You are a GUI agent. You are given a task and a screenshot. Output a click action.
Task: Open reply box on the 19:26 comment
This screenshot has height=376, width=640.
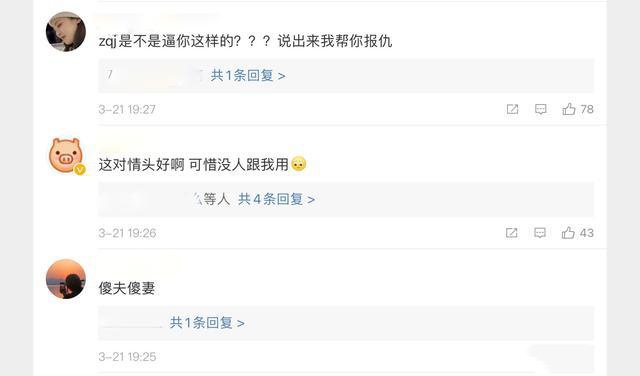(540, 233)
